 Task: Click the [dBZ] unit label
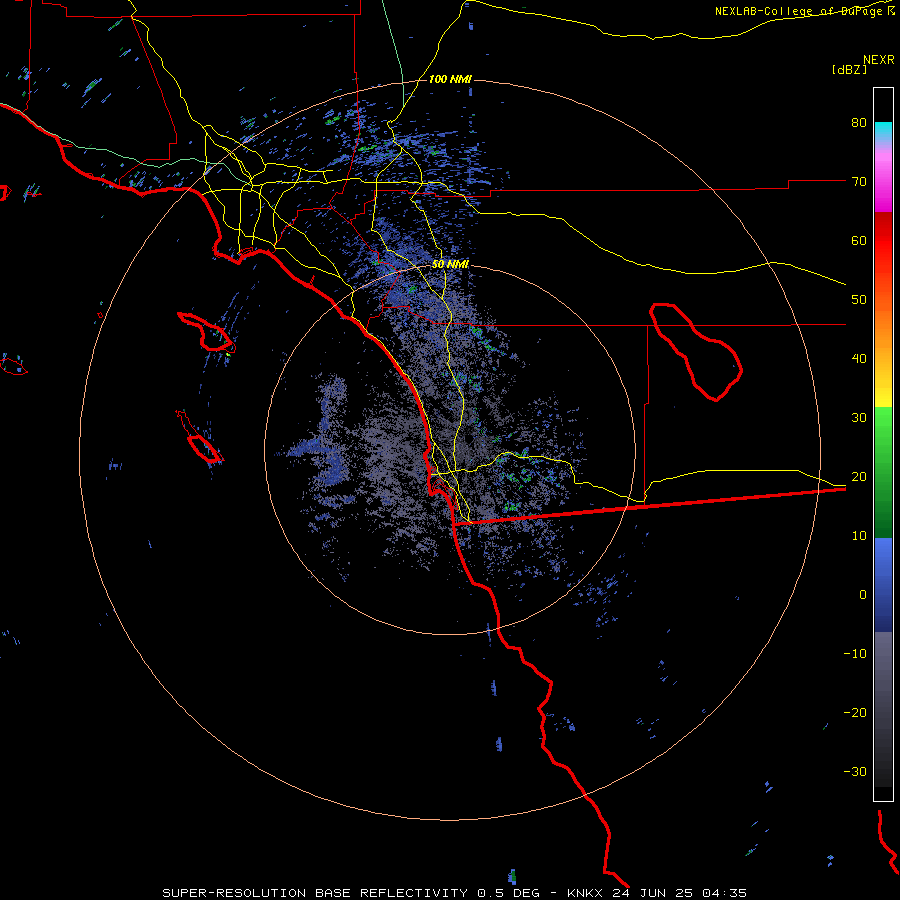pyautogui.click(x=849, y=69)
